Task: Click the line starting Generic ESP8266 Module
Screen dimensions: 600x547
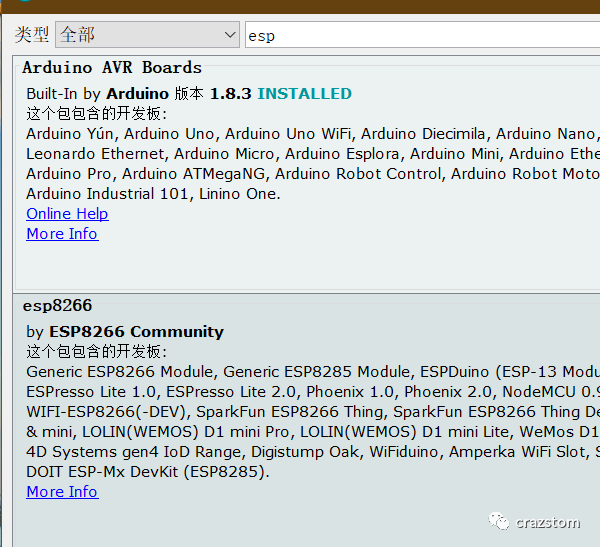Action: pos(313,372)
